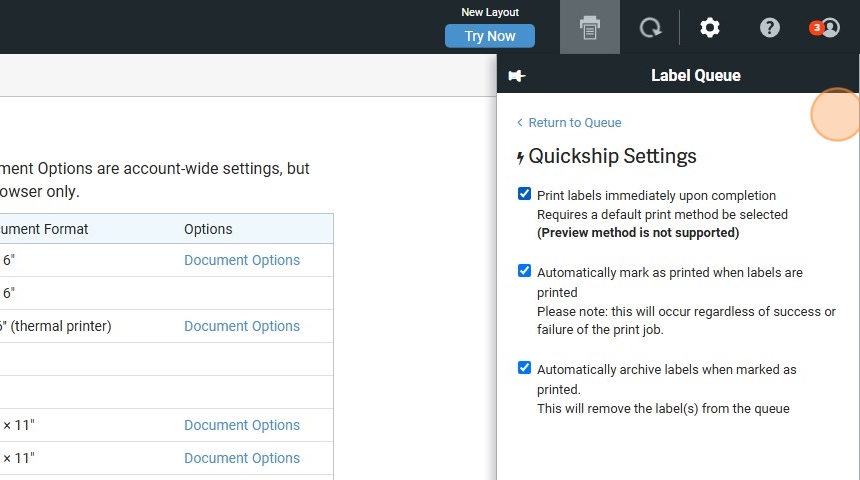Click the back chevron beside Return to Queue
The height and width of the screenshot is (480, 860).
[520, 123]
